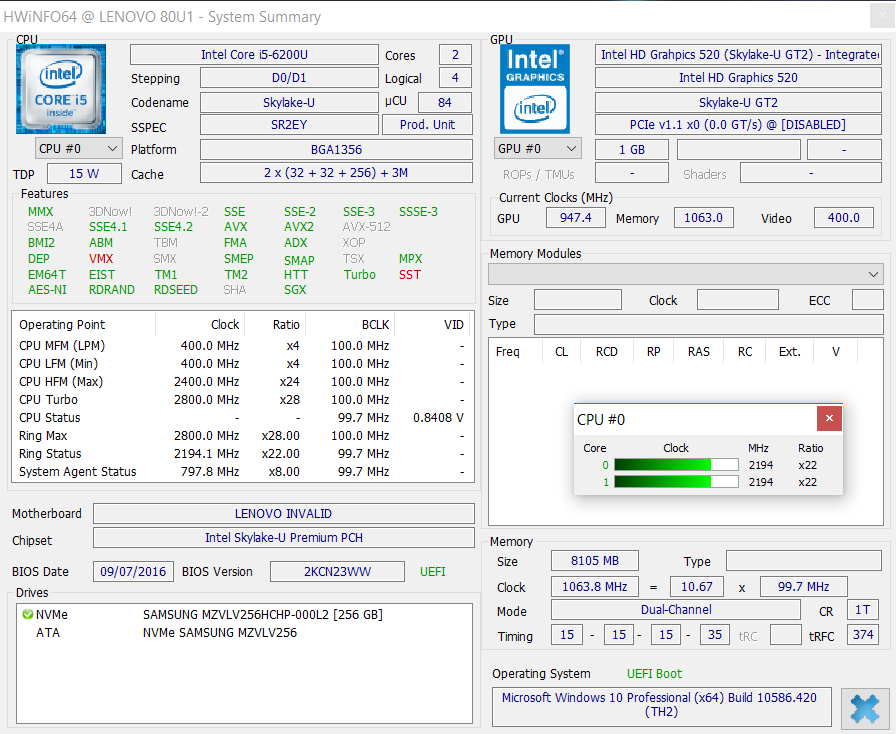Select the CPU LFM (Min) row

[242, 364]
